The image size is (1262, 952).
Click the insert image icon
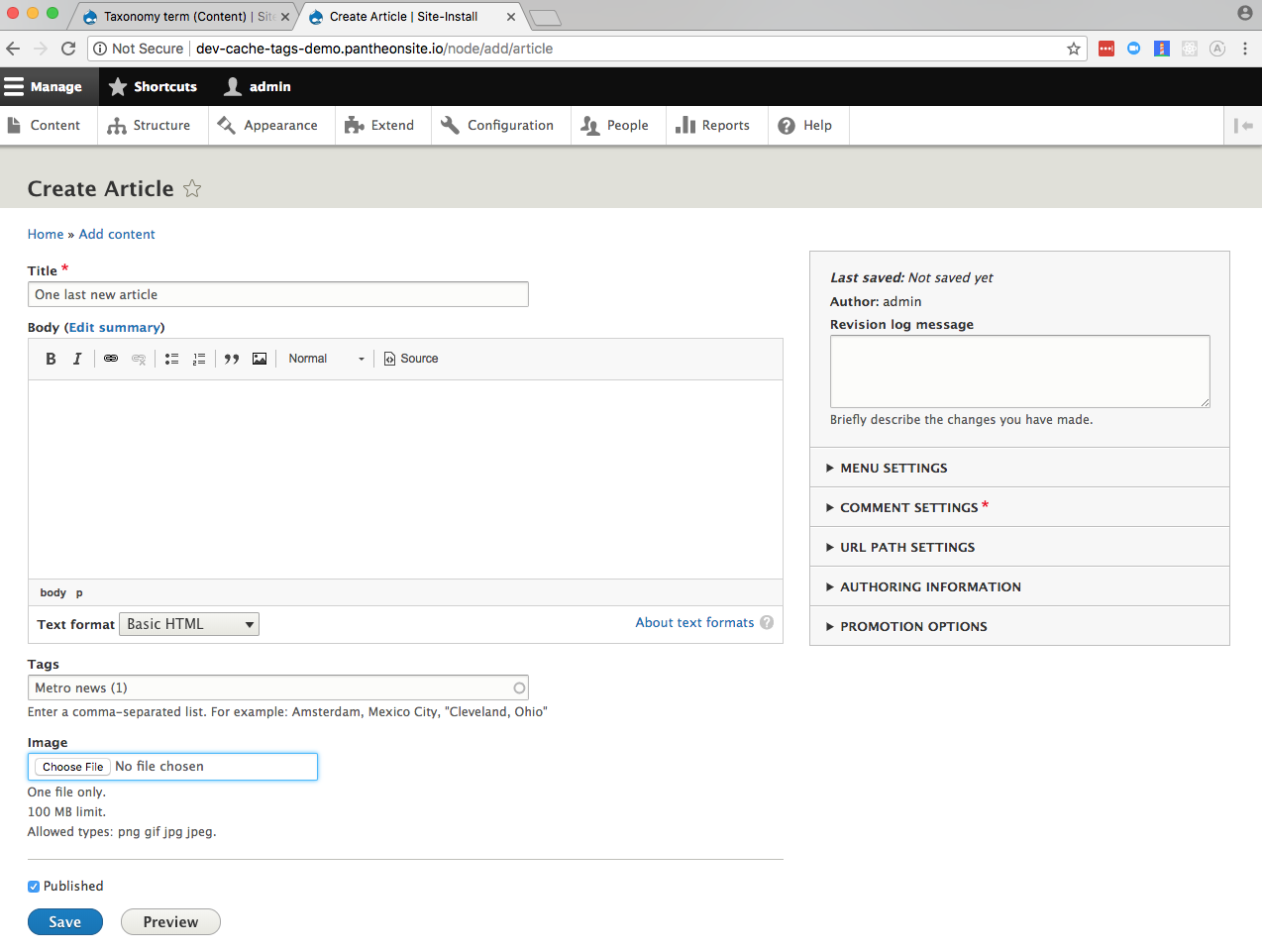pyautogui.click(x=260, y=359)
